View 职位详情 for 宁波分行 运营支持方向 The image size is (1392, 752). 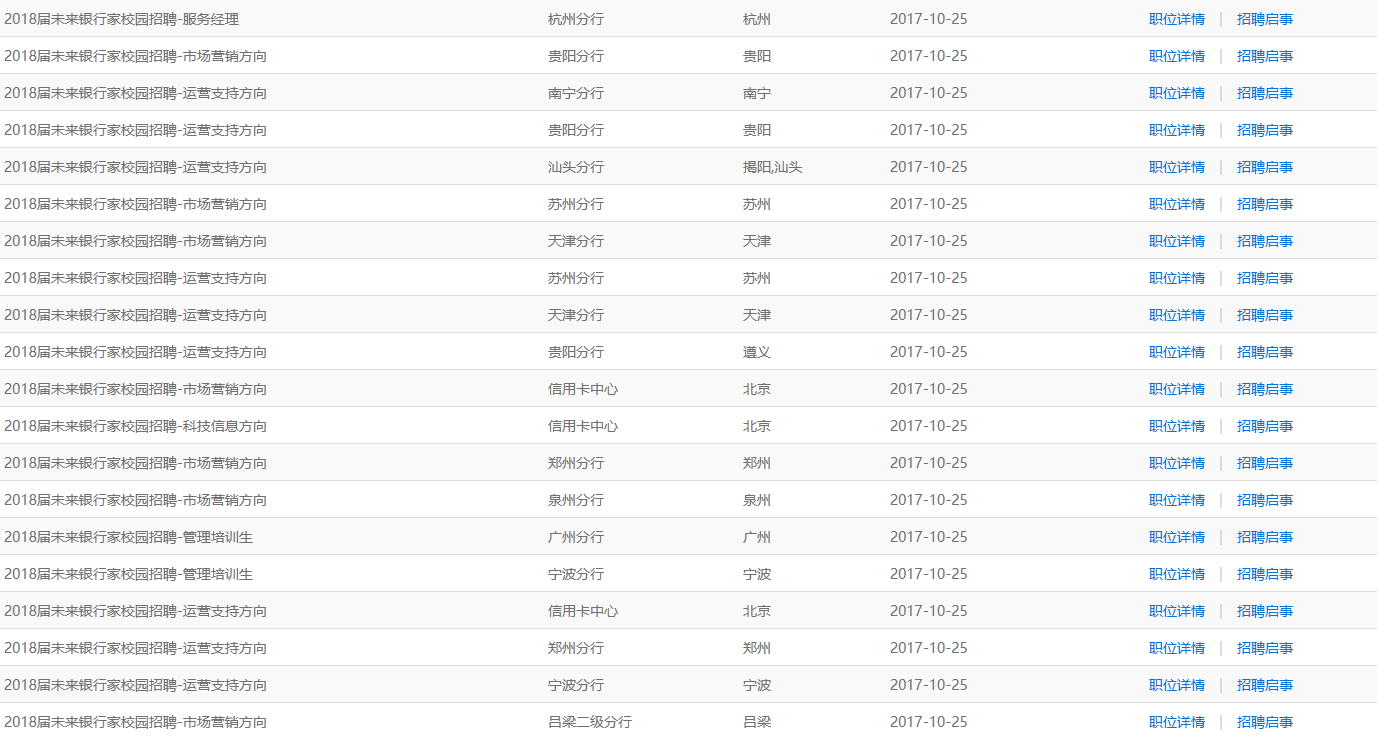(x=1176, y=685)
